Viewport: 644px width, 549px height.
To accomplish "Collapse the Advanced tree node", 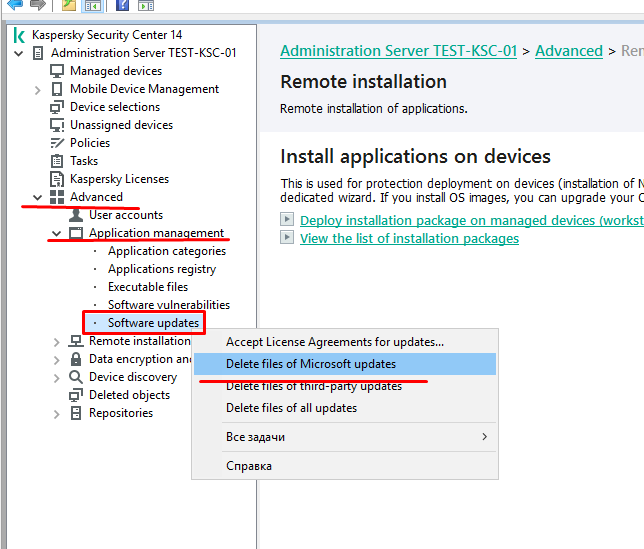I will [x=37, y=198].
